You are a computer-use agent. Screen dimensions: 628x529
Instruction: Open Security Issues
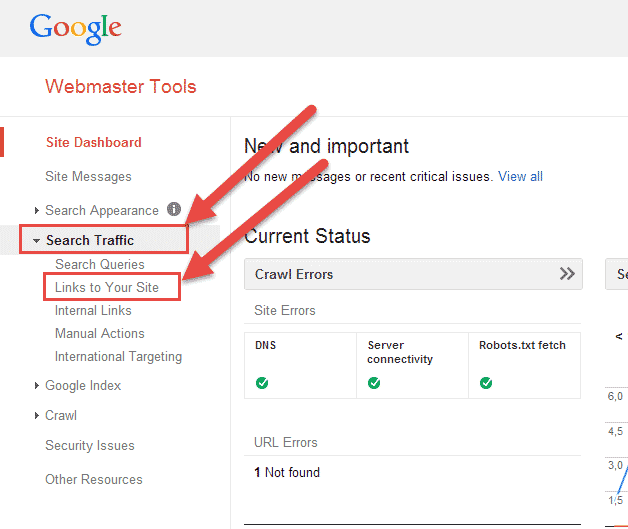pyautogui.click(x=90, y=445)
